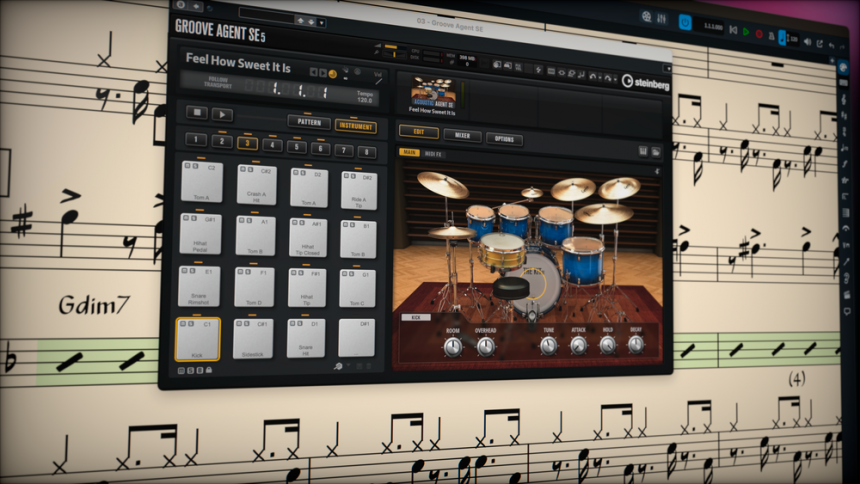Image resolution: width=860 pixels, height=484 pixels.
Task: Trigger the Hihat Pedal pad G#1
Action: 201,234
